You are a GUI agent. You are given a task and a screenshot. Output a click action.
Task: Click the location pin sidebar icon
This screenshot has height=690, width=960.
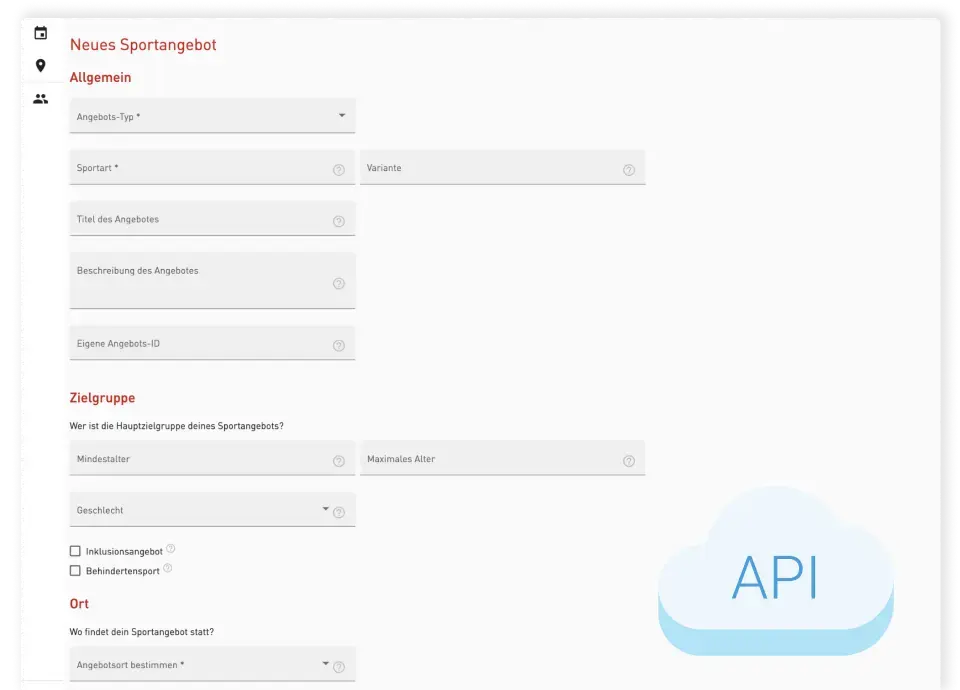coord(40,66)
